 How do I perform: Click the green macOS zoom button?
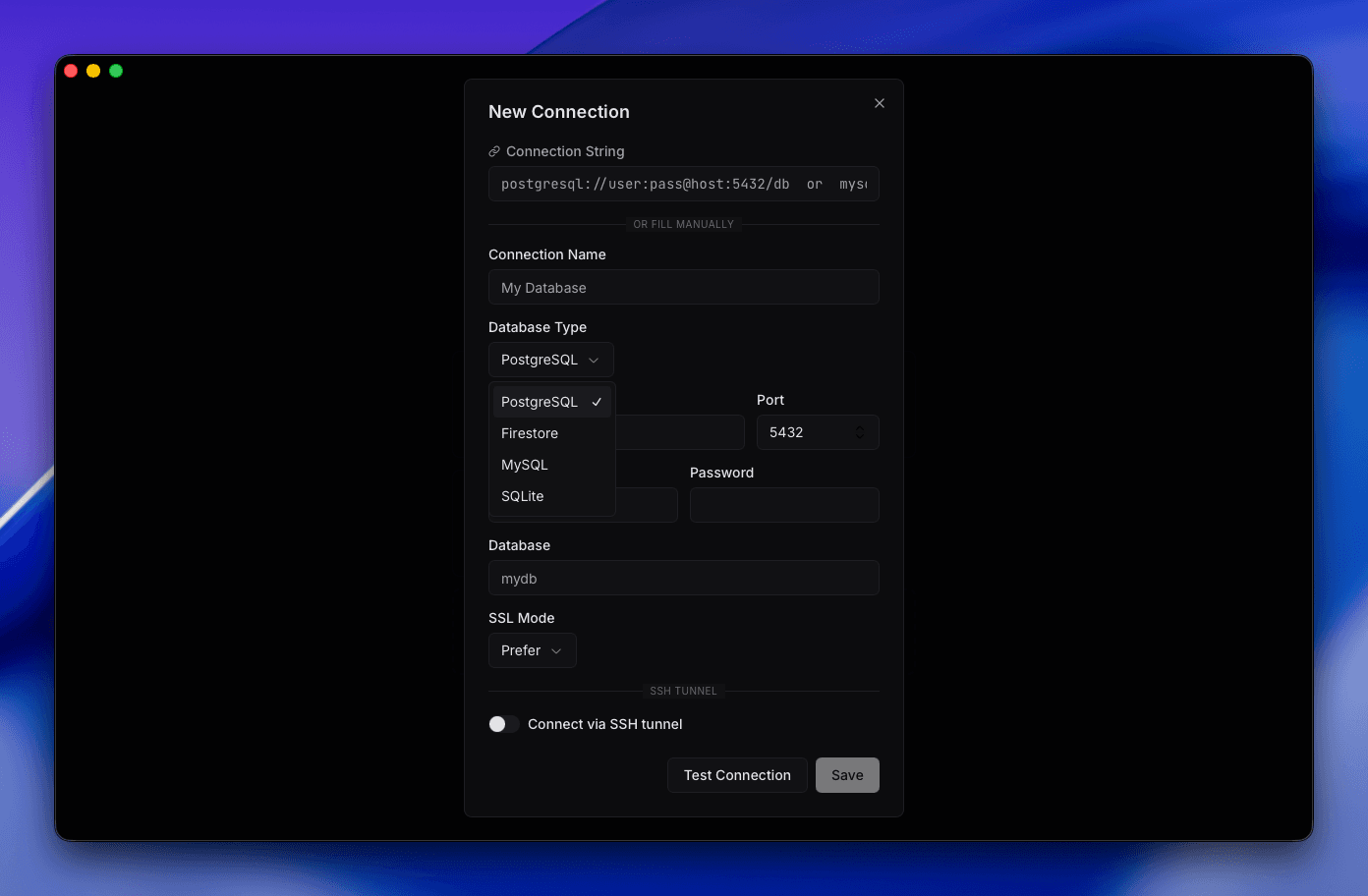[115, 71]
